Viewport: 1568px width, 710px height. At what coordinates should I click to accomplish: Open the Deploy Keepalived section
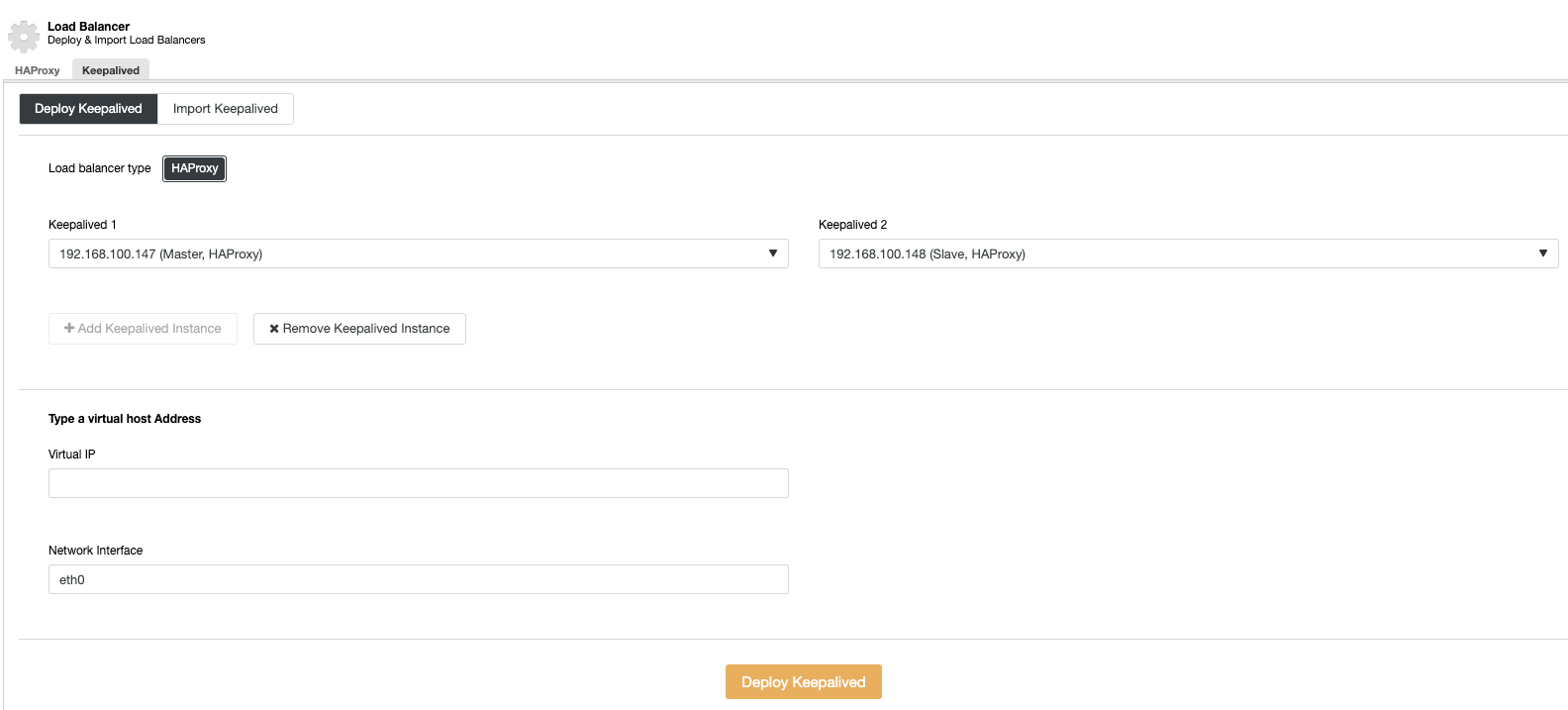pyautogui.click(x=88, y=109)
